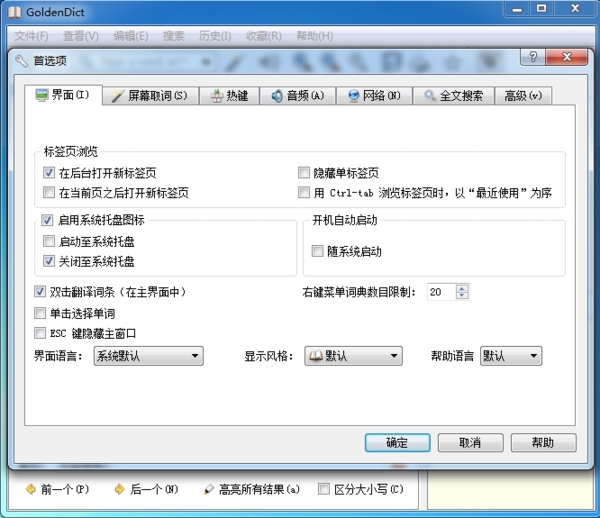Increase dictionary limit with up arrow
The width and height of the screenshot is (600, 518).
pyautogui.click(x=462, y=288)
